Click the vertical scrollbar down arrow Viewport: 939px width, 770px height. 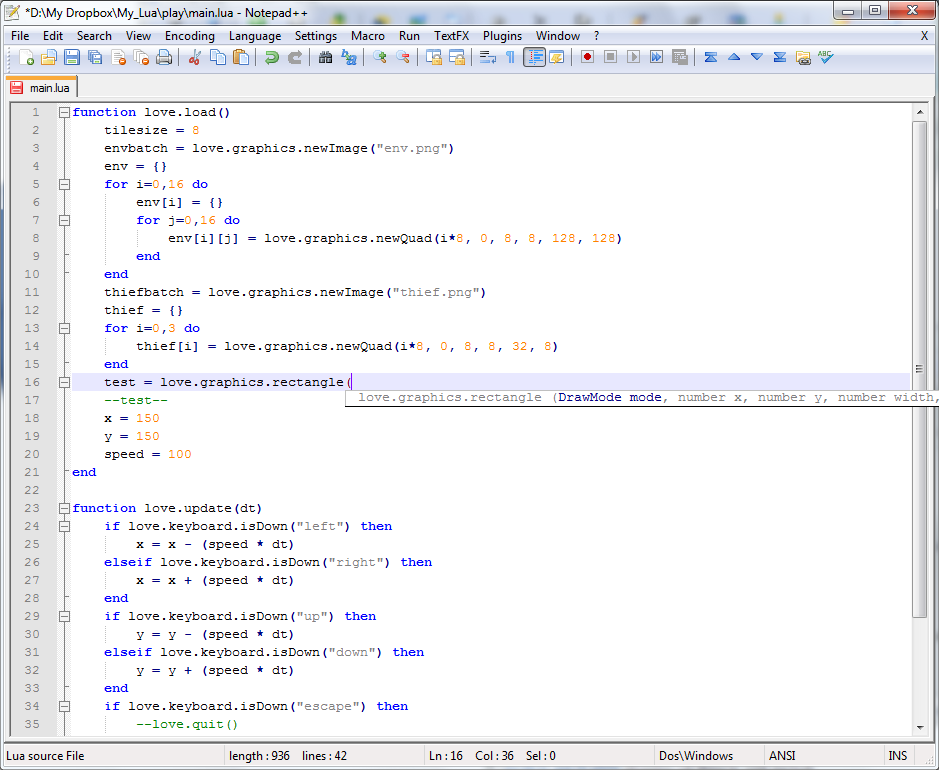click(920, 729)
